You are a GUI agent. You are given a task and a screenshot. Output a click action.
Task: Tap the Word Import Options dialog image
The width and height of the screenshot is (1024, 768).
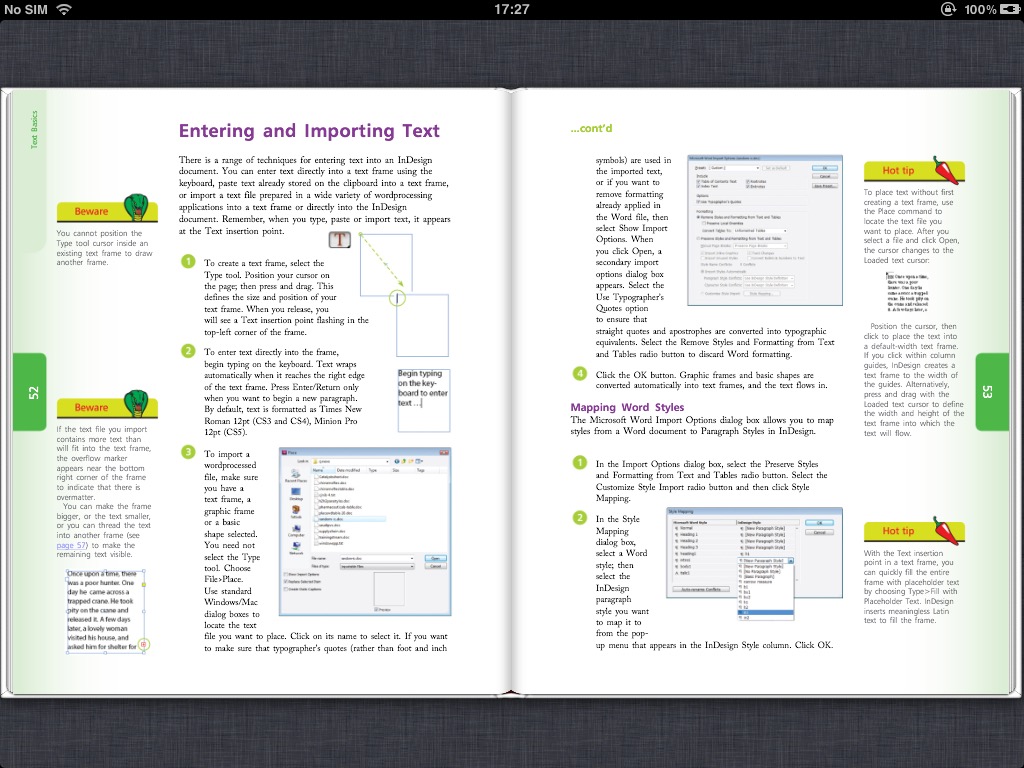pyautogui.click(x=764, y=230)
